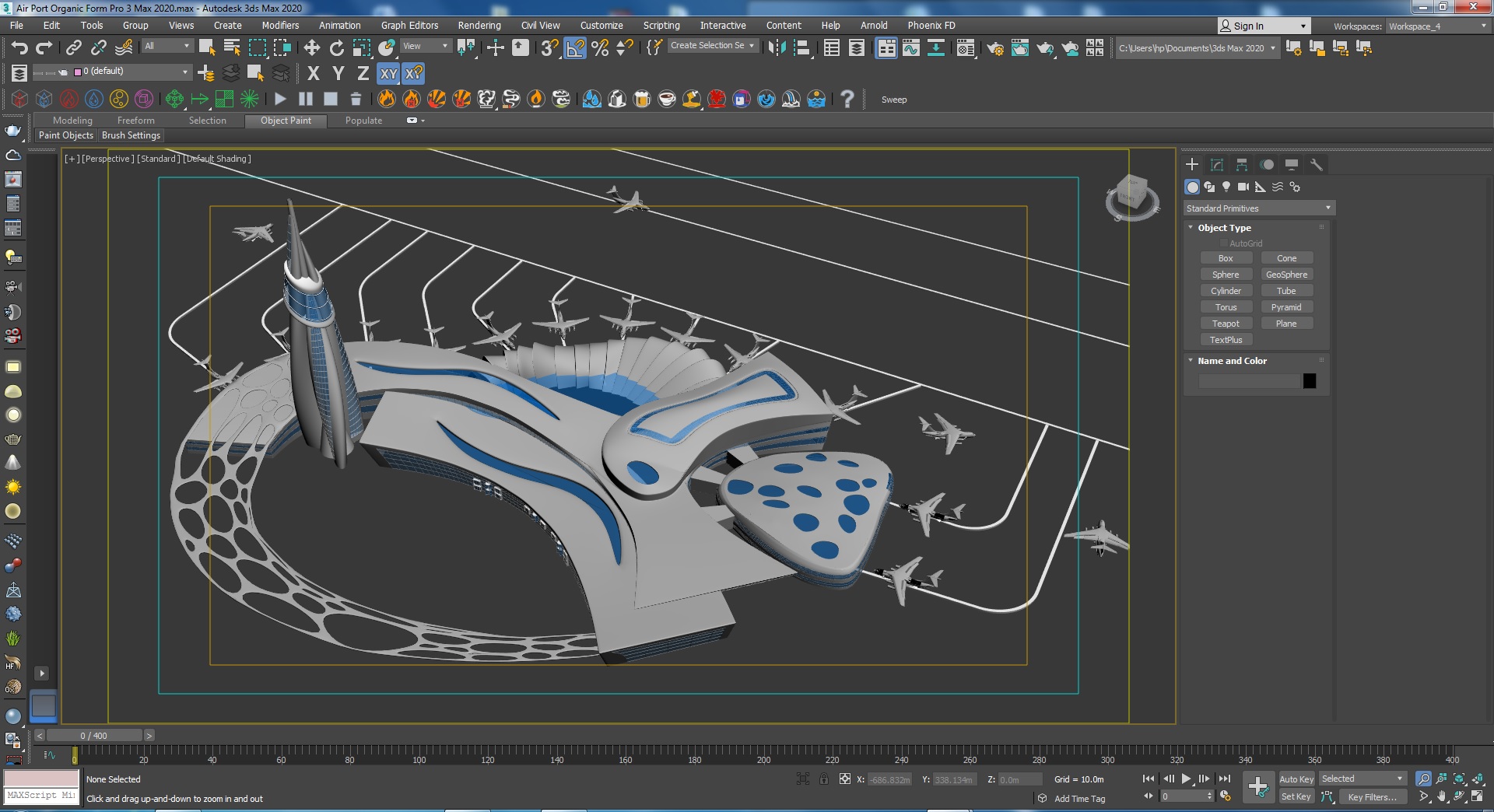Expand the Standard Primitives dropdown
The width and height of the screenshot is (1494, 812).
[1258, 208]
